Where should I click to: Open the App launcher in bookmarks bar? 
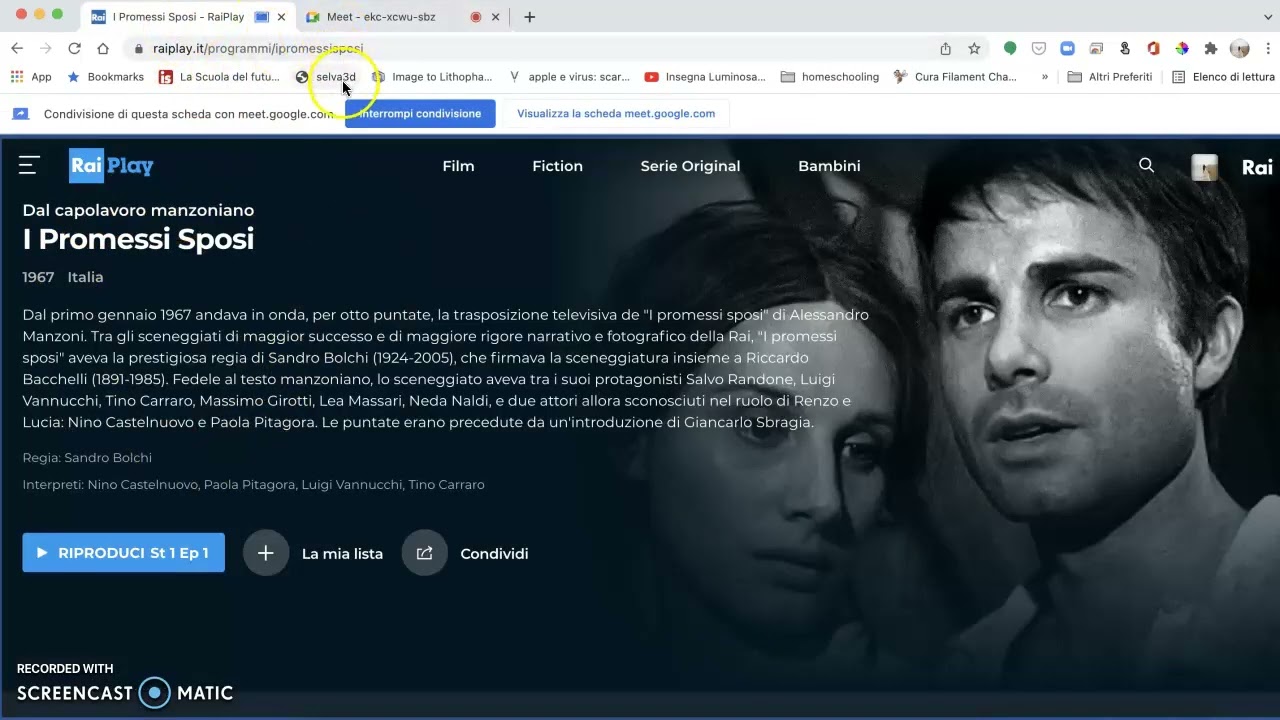30,77
